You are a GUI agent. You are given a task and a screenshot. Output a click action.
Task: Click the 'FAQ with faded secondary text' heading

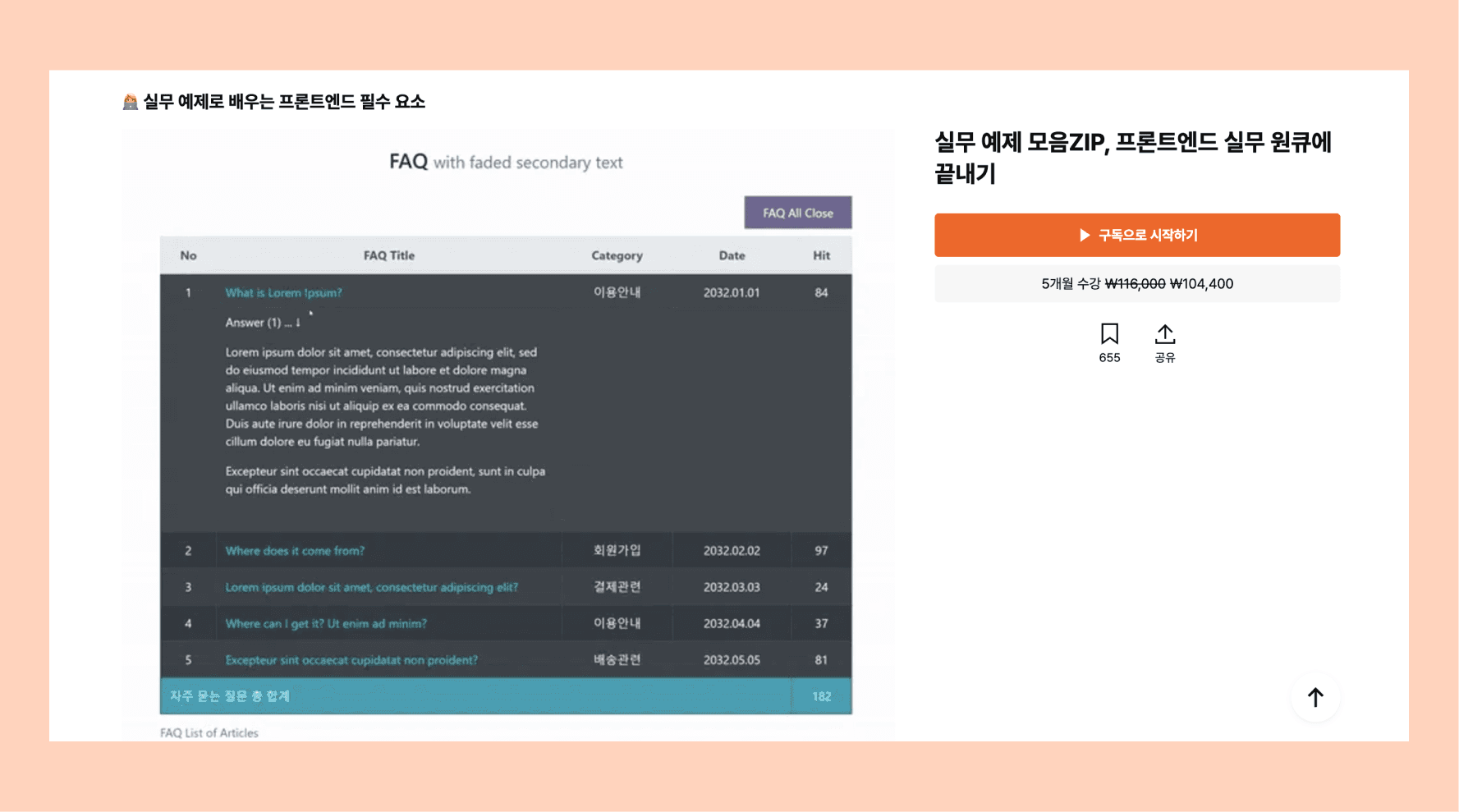[x=506, y=162]
